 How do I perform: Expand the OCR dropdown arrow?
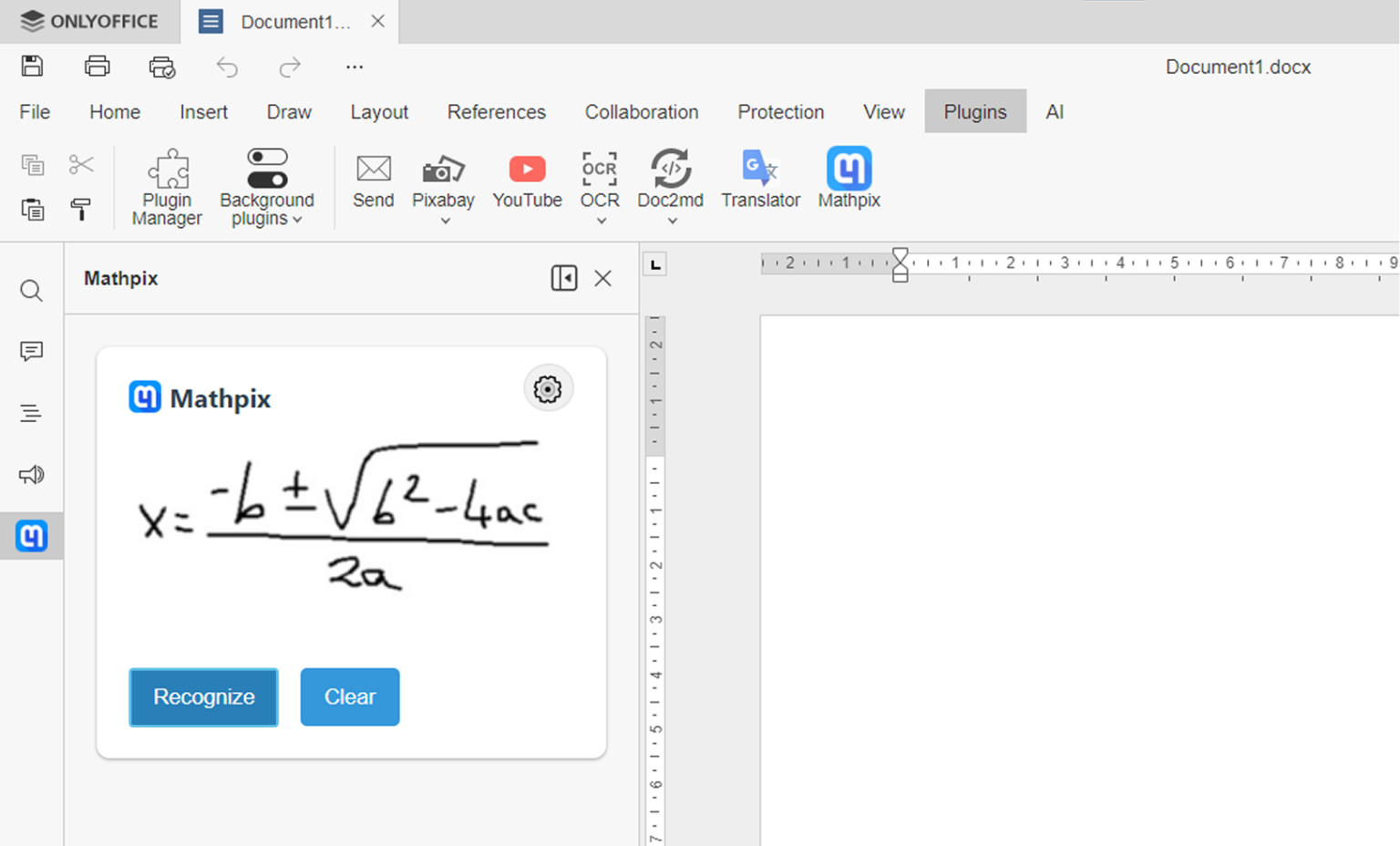pyautogui.click(x=599, y=220)
